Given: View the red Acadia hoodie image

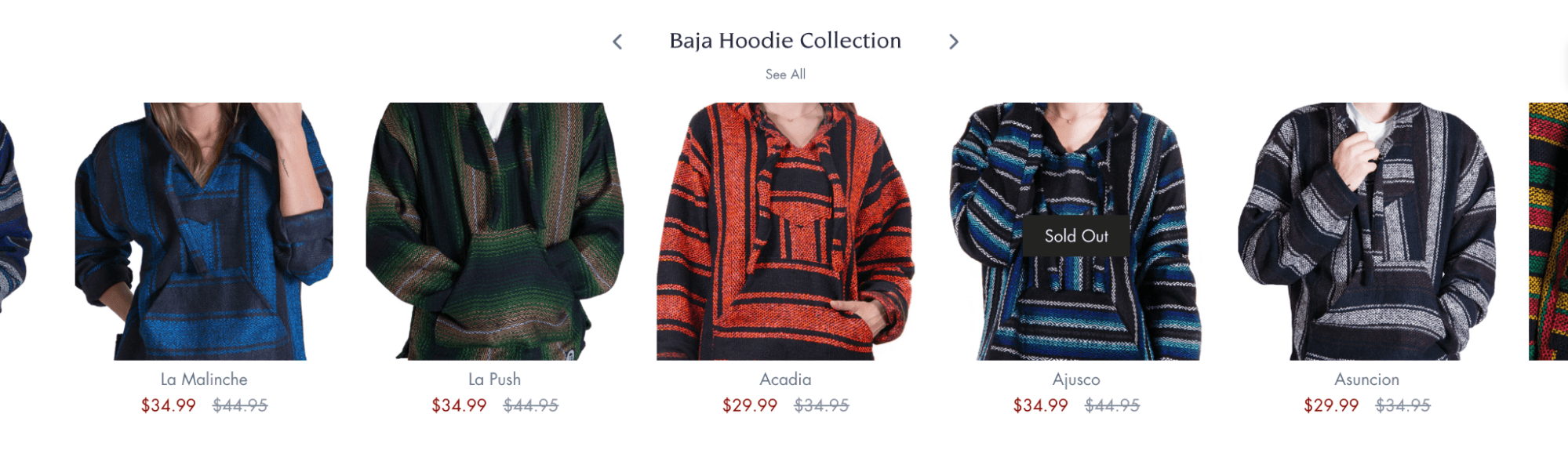Looking at the screenshot, I should [x=785, y=231].
